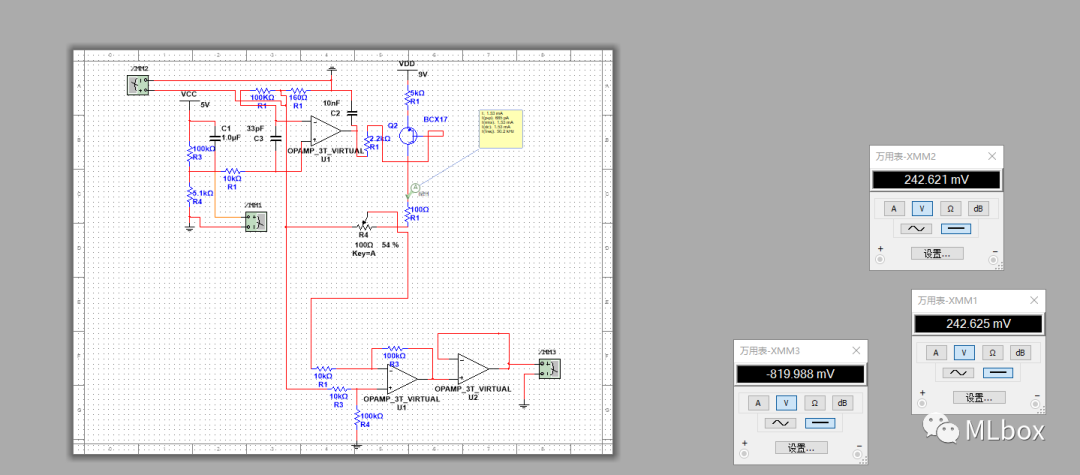This screenshot has width=1080, height=475.
Task: Open 设置 settings in XMM2 multimeter
Action: tap(937, 254)
